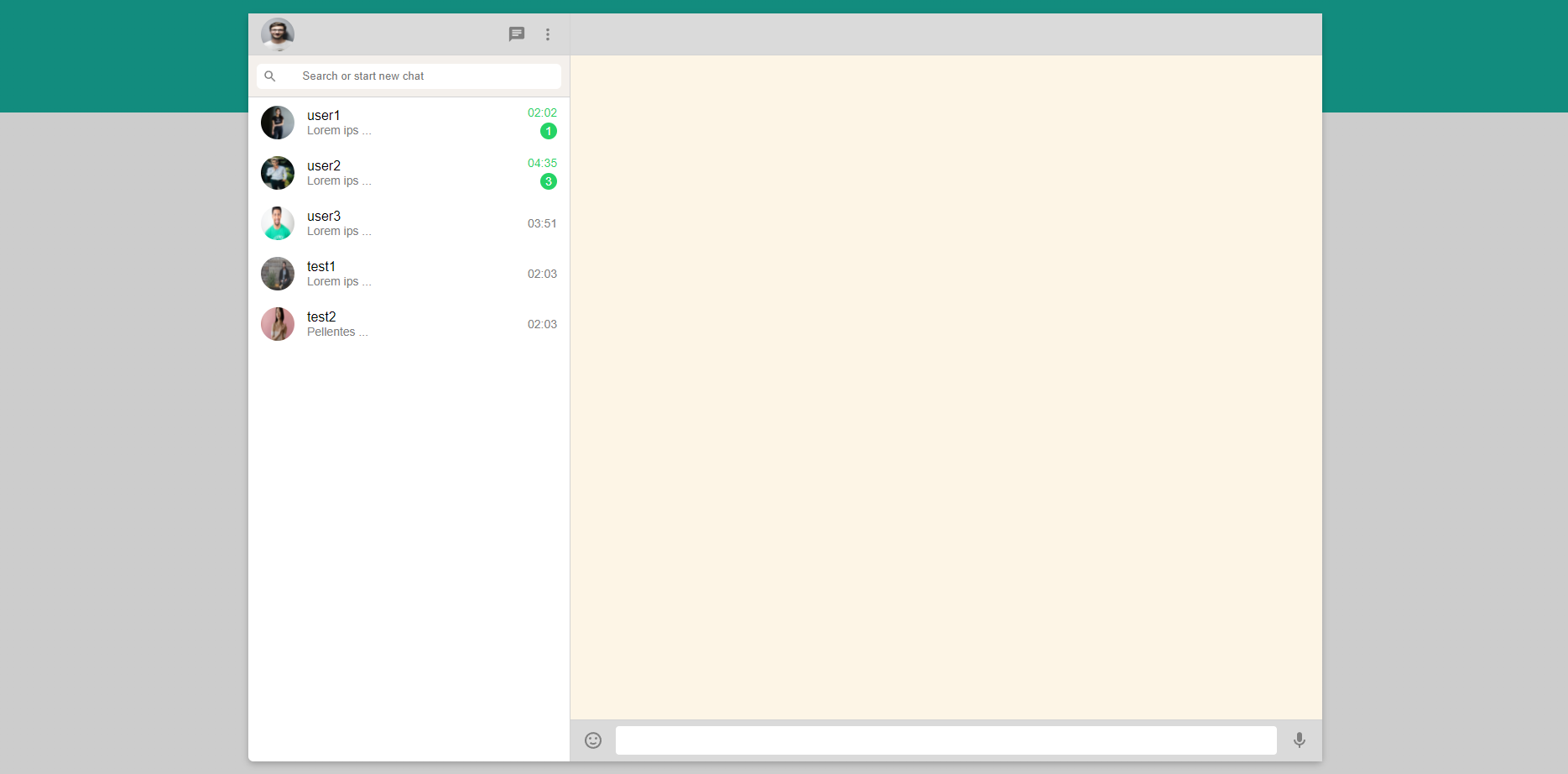
Task: Open the chat with user1
Action: [403, 123]
